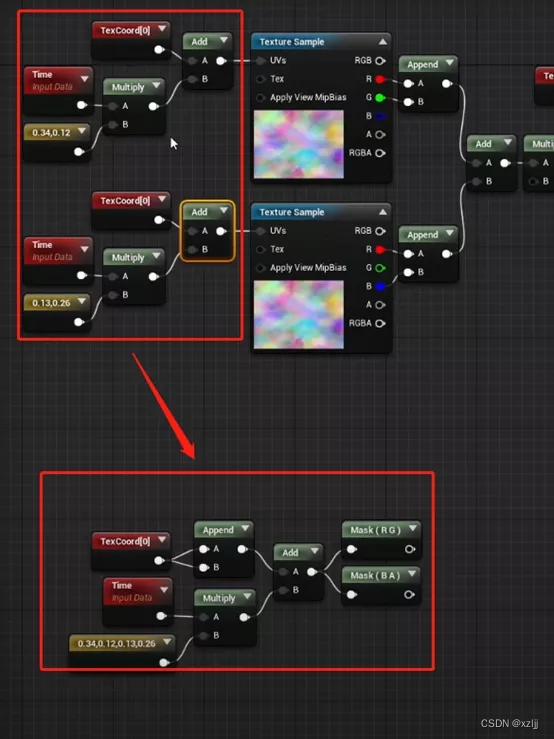Click the top Append node's output pin
This screenshot has height=739, width=554.
tap(447, 84)
